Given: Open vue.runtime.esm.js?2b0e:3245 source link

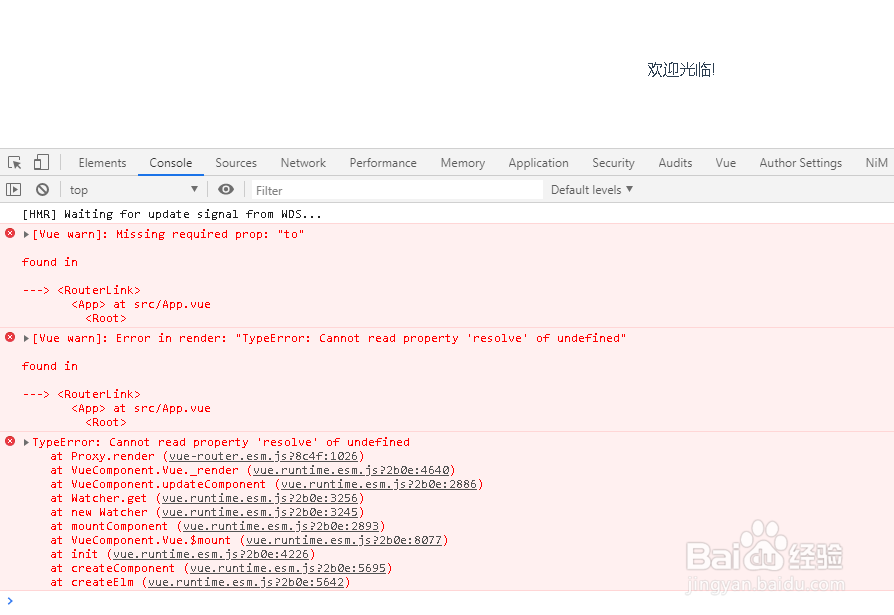Looking at the screenshot, I should pos(260,512).
